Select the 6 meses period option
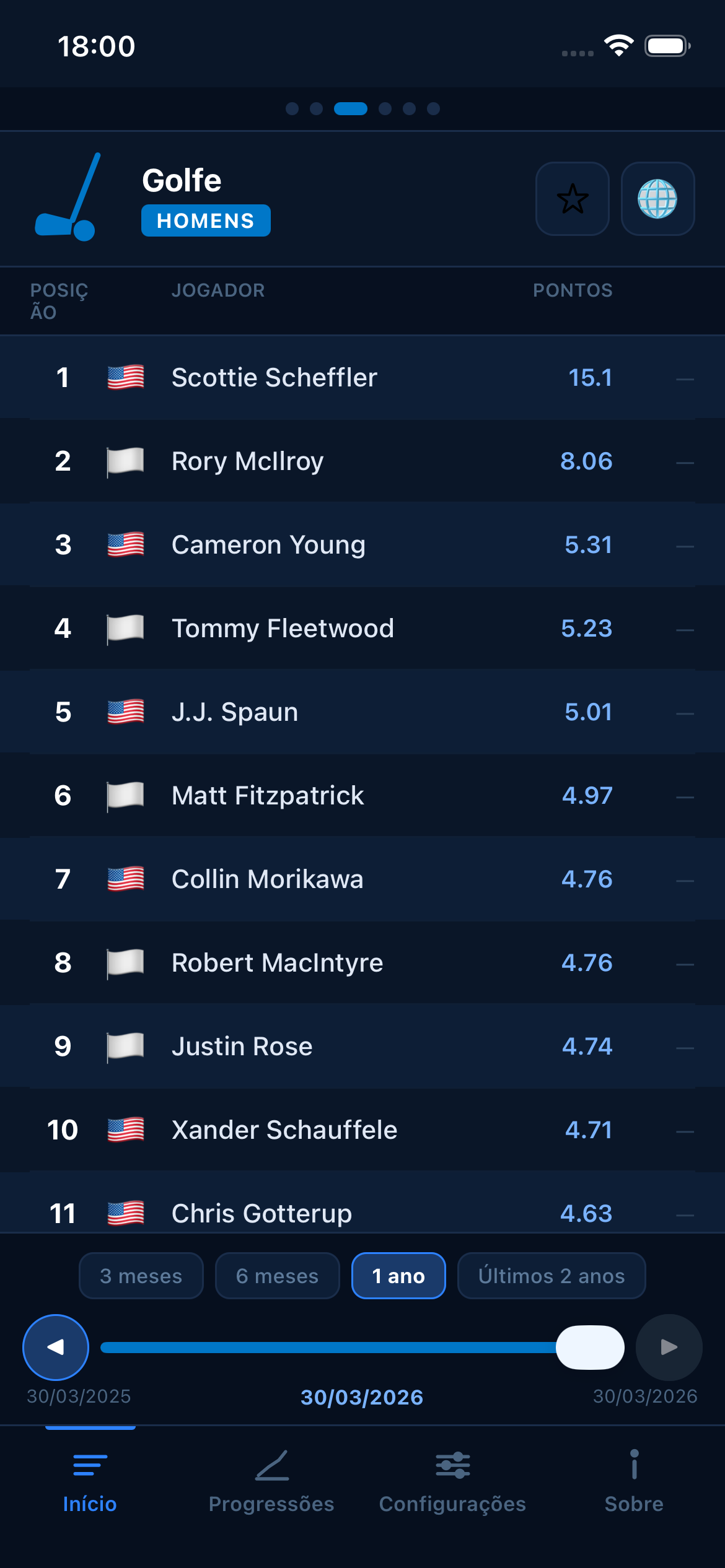725x1568 pixels. click(x=276, y=1276)
